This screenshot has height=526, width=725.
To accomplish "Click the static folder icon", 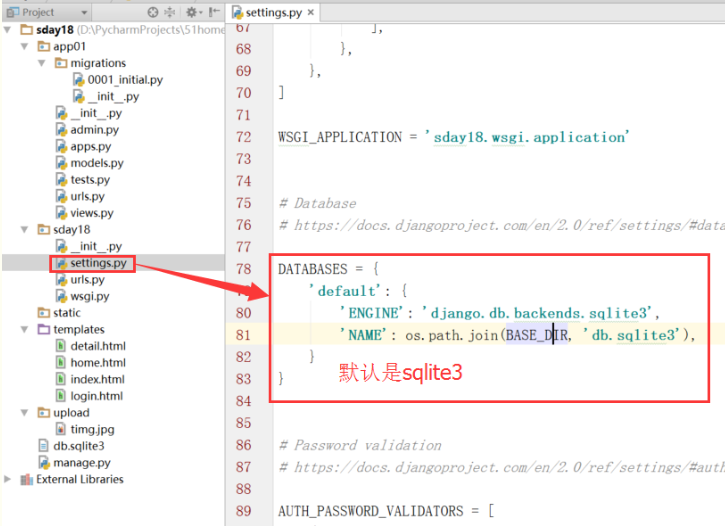I will coord(43,313).
